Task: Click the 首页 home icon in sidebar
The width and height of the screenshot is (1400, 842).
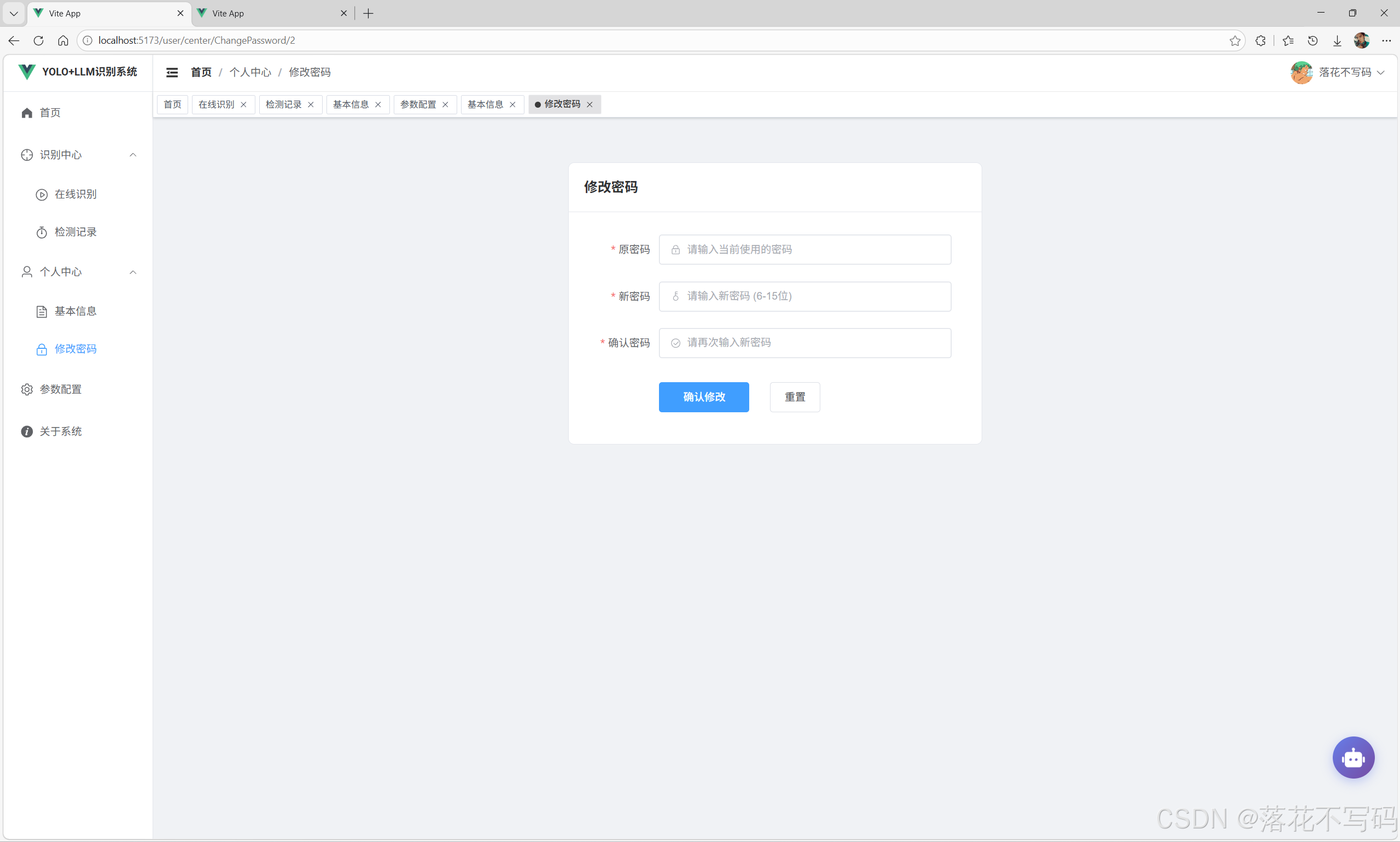Action: click(x=26, y=112)
